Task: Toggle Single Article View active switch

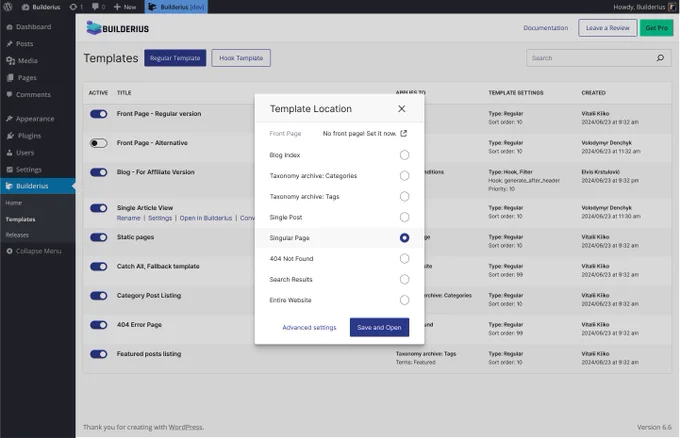Action: [98, 208]
